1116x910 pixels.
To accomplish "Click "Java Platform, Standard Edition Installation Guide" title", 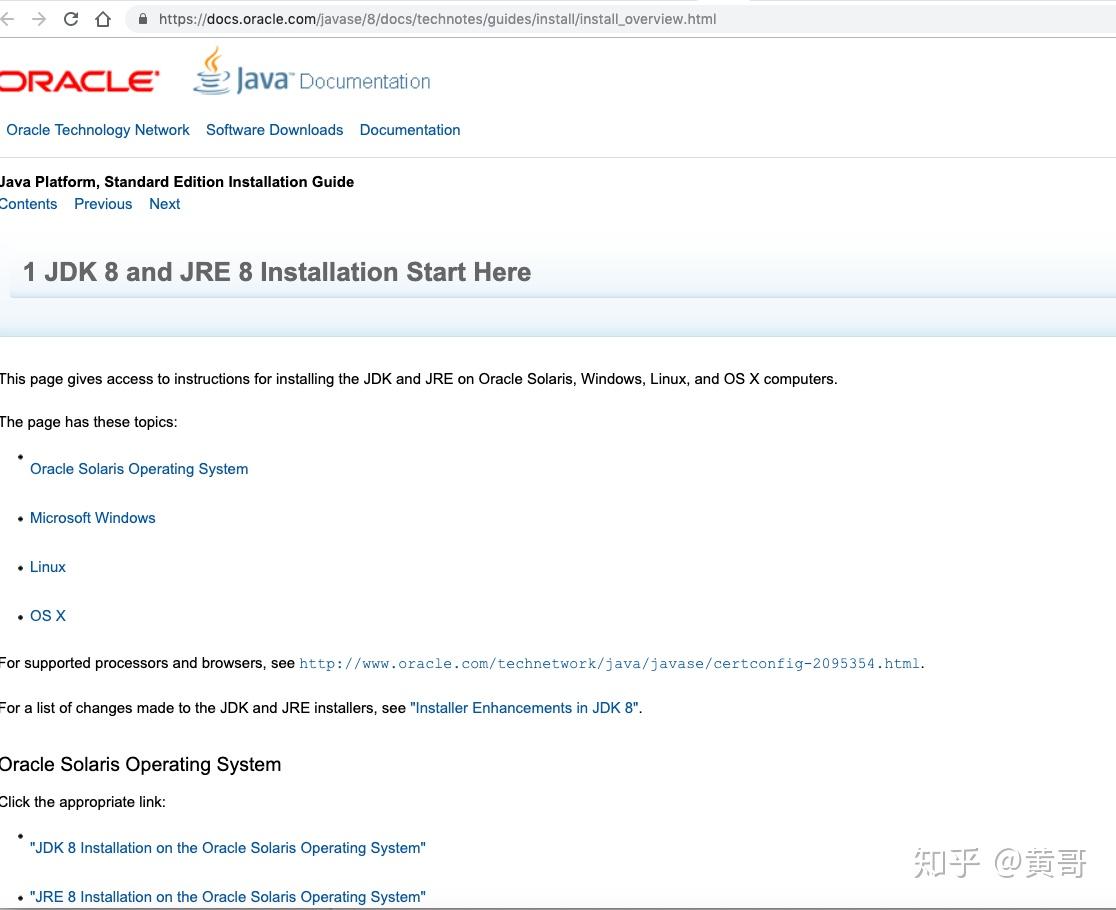I will tap(177, 182).
